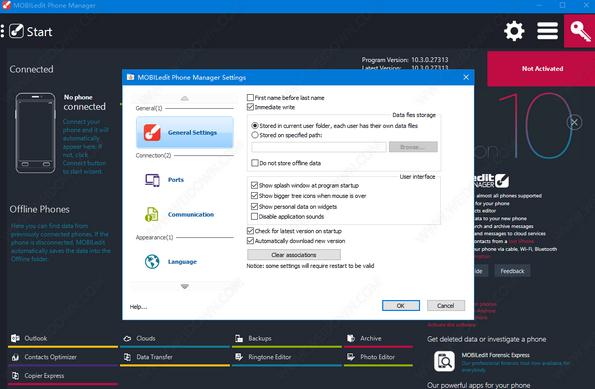Click the red activation key icon
This screenshot has height=389, width=595.
pyautogui.click(x=579, y=31)
